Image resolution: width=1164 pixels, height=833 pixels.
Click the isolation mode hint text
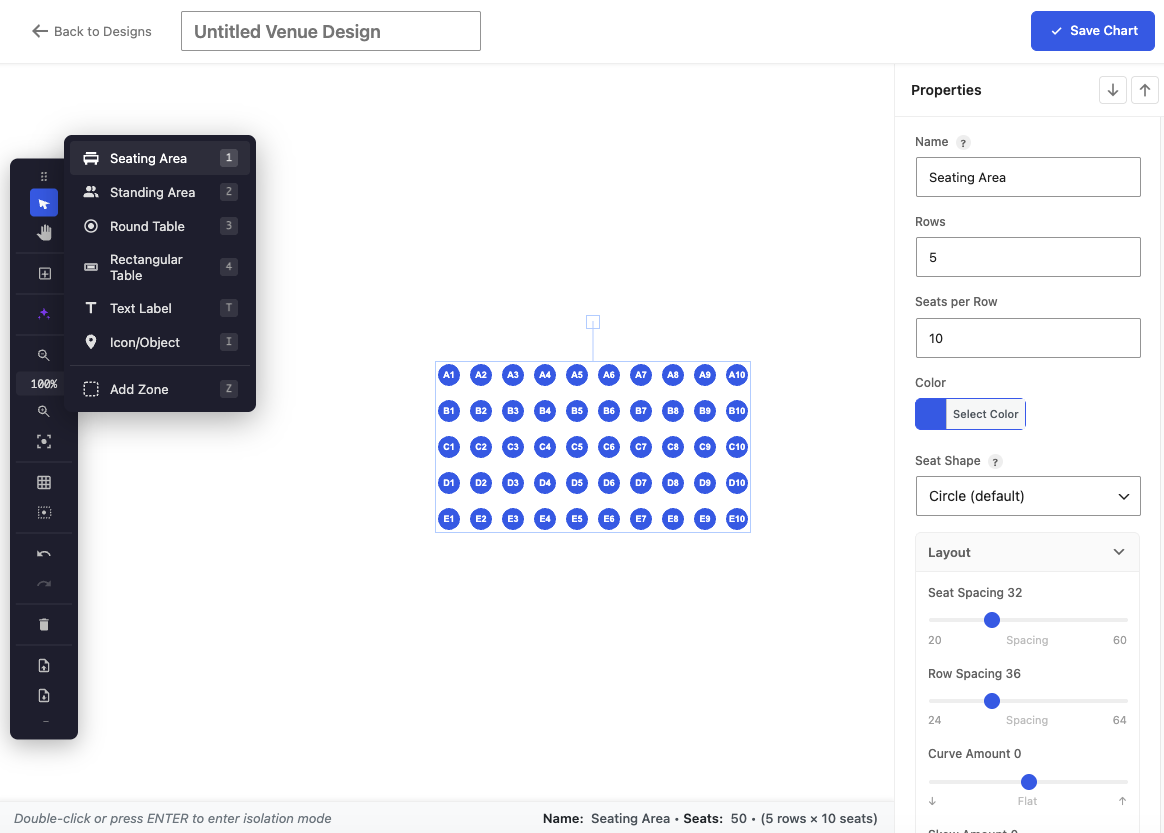coord(172,818)
